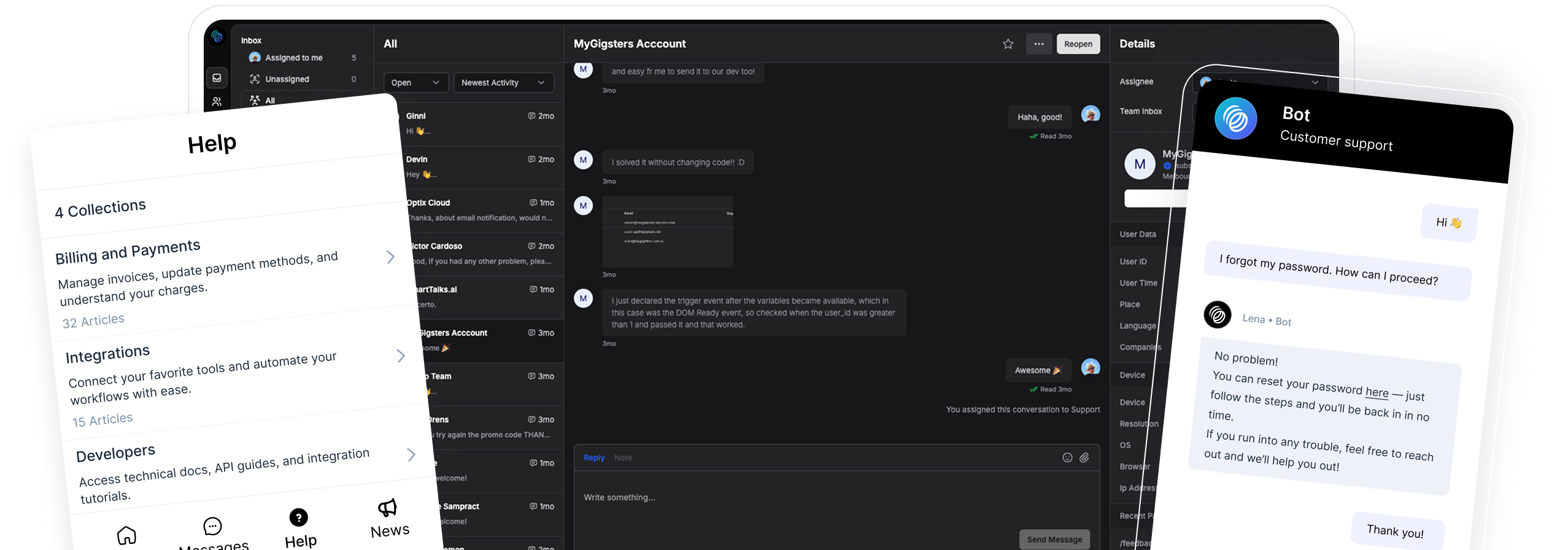Click the Bot avatar in chat header
Screen dimensions: 1568x550
1235,118
